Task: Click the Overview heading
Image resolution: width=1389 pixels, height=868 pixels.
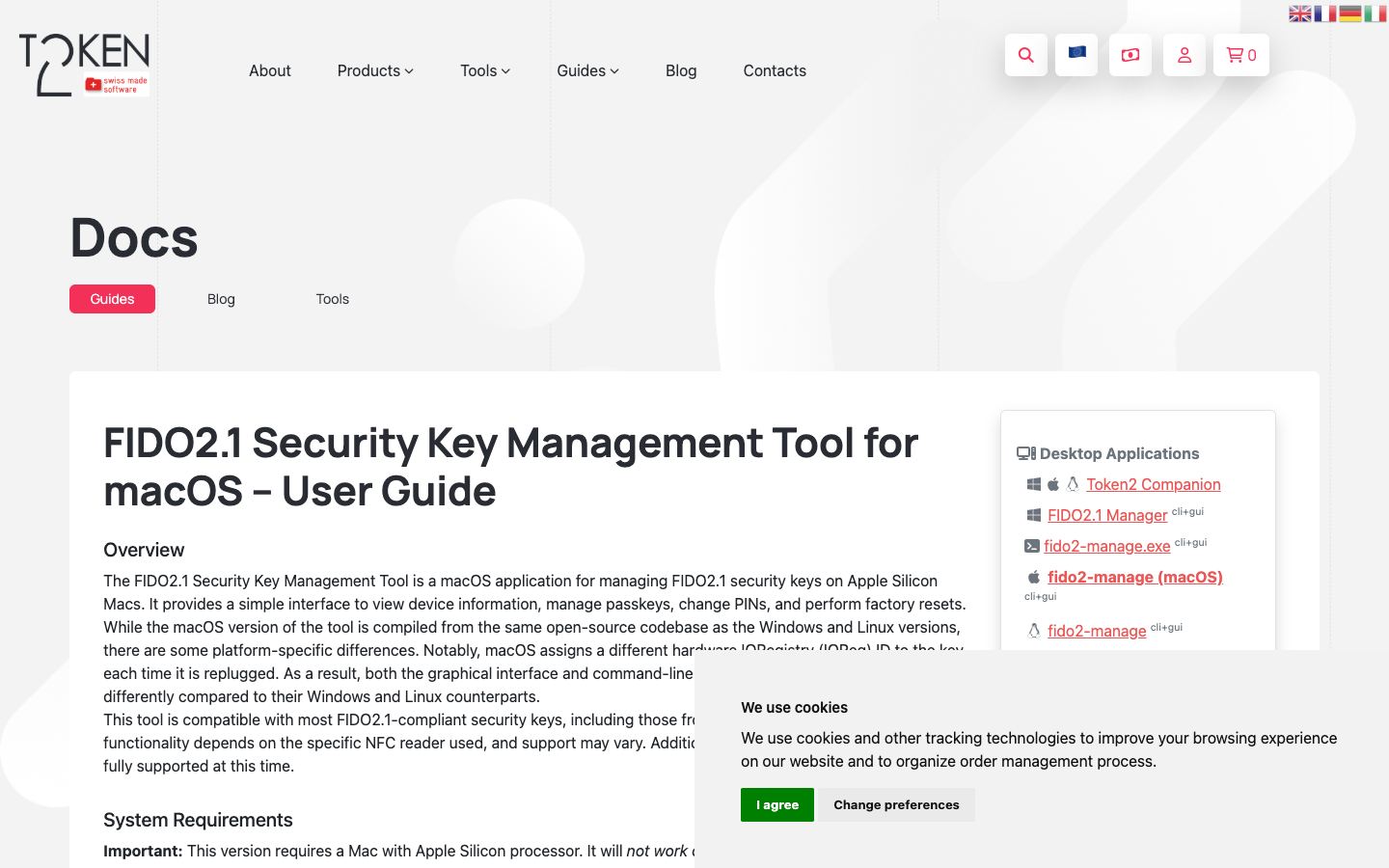Action: point(144,550)
